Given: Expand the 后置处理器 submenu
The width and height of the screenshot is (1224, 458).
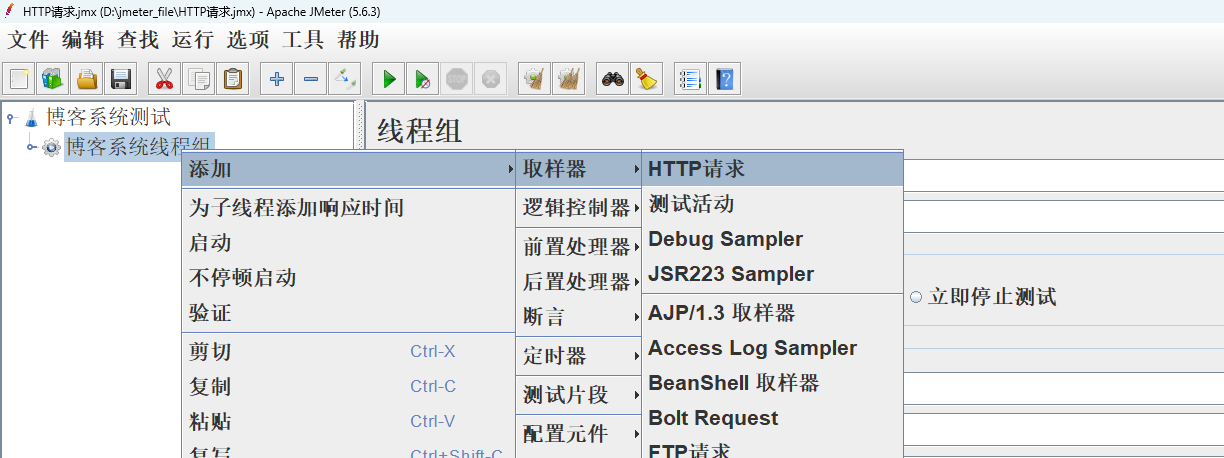Looking at the screenshot, I should tap(579, 282).
